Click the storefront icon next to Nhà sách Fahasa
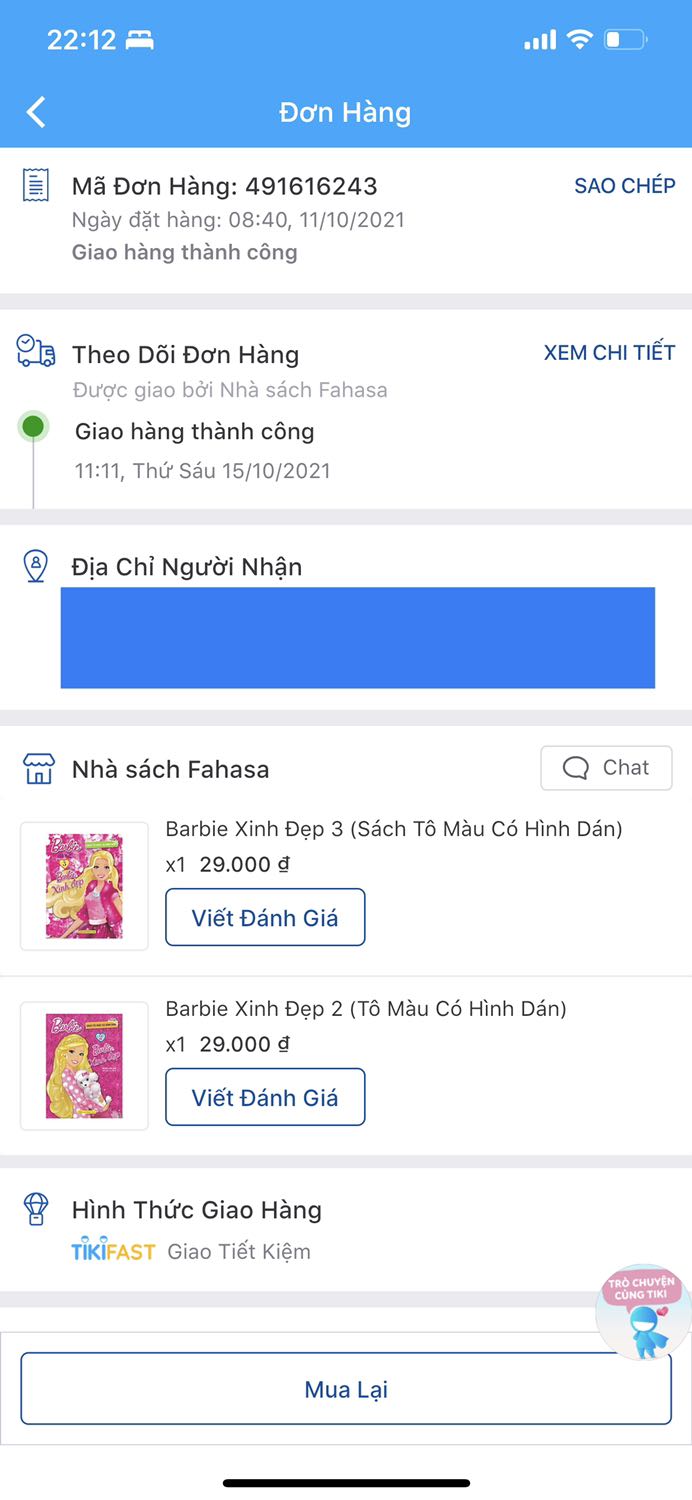The width and height of the screenshot is (692, 1500). click(x=36, y=768)
